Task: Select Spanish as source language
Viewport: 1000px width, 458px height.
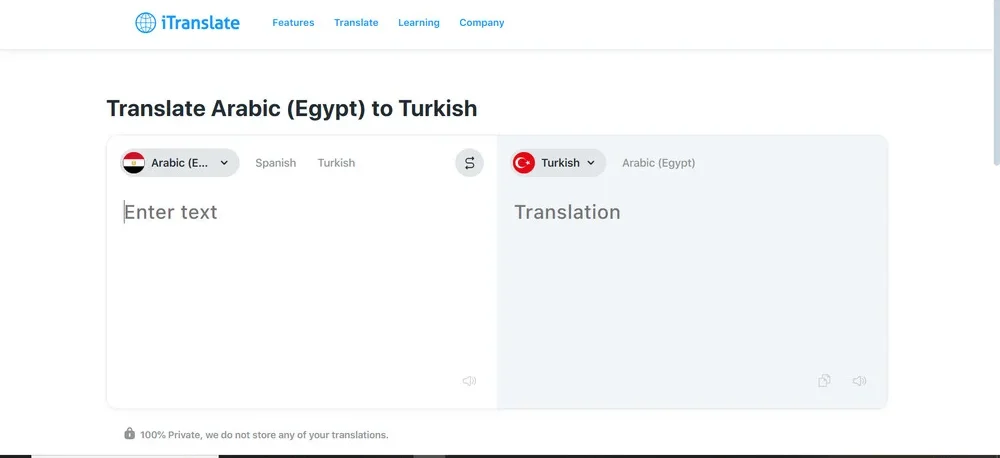Action: (x=276, y=163)
